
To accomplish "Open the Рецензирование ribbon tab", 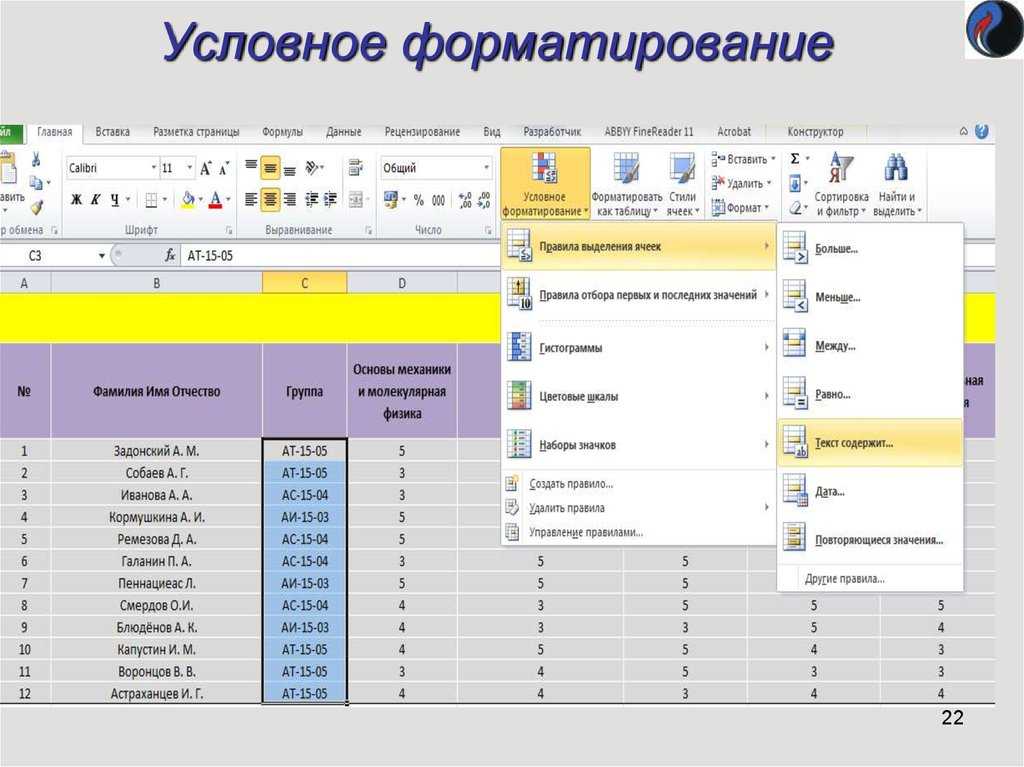I will (x=422, y=132).
